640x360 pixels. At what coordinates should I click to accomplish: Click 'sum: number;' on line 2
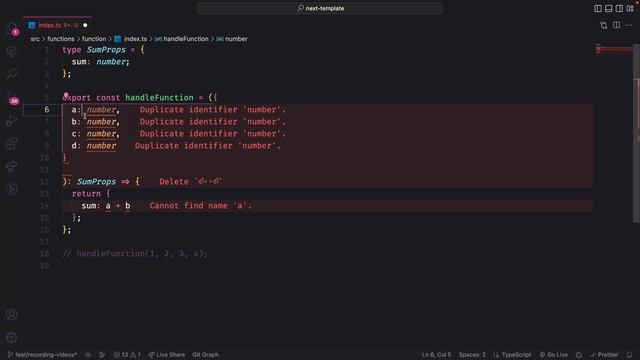101,62
